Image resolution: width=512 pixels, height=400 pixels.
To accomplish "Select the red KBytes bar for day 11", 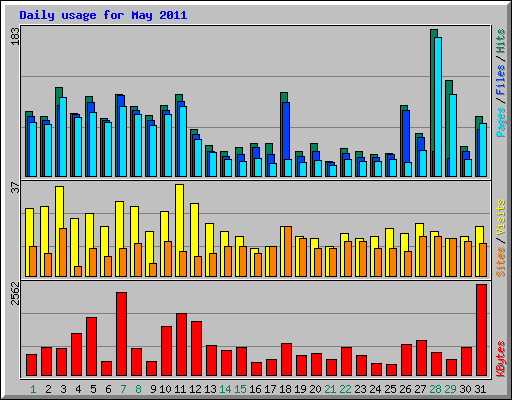I will [x=181, y=345].
